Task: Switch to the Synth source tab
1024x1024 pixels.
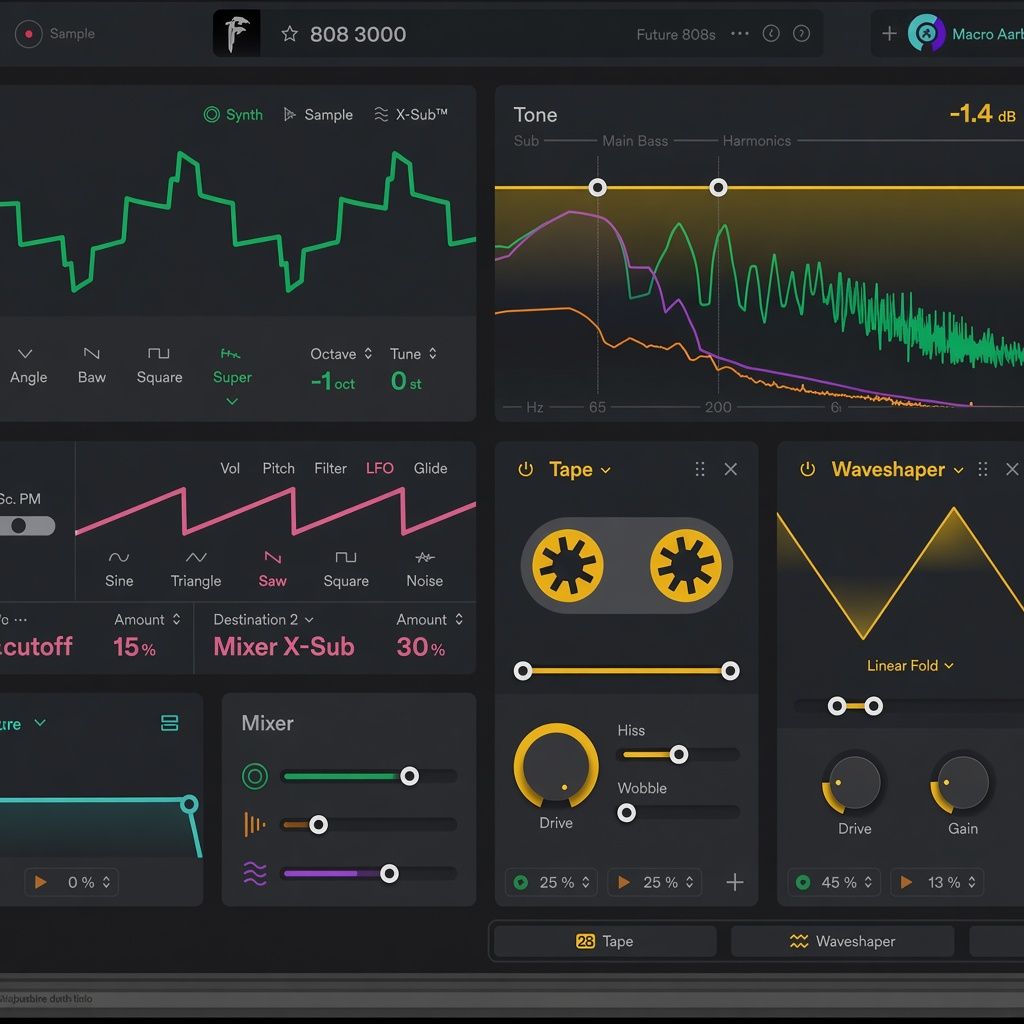Action: point(233,115)
